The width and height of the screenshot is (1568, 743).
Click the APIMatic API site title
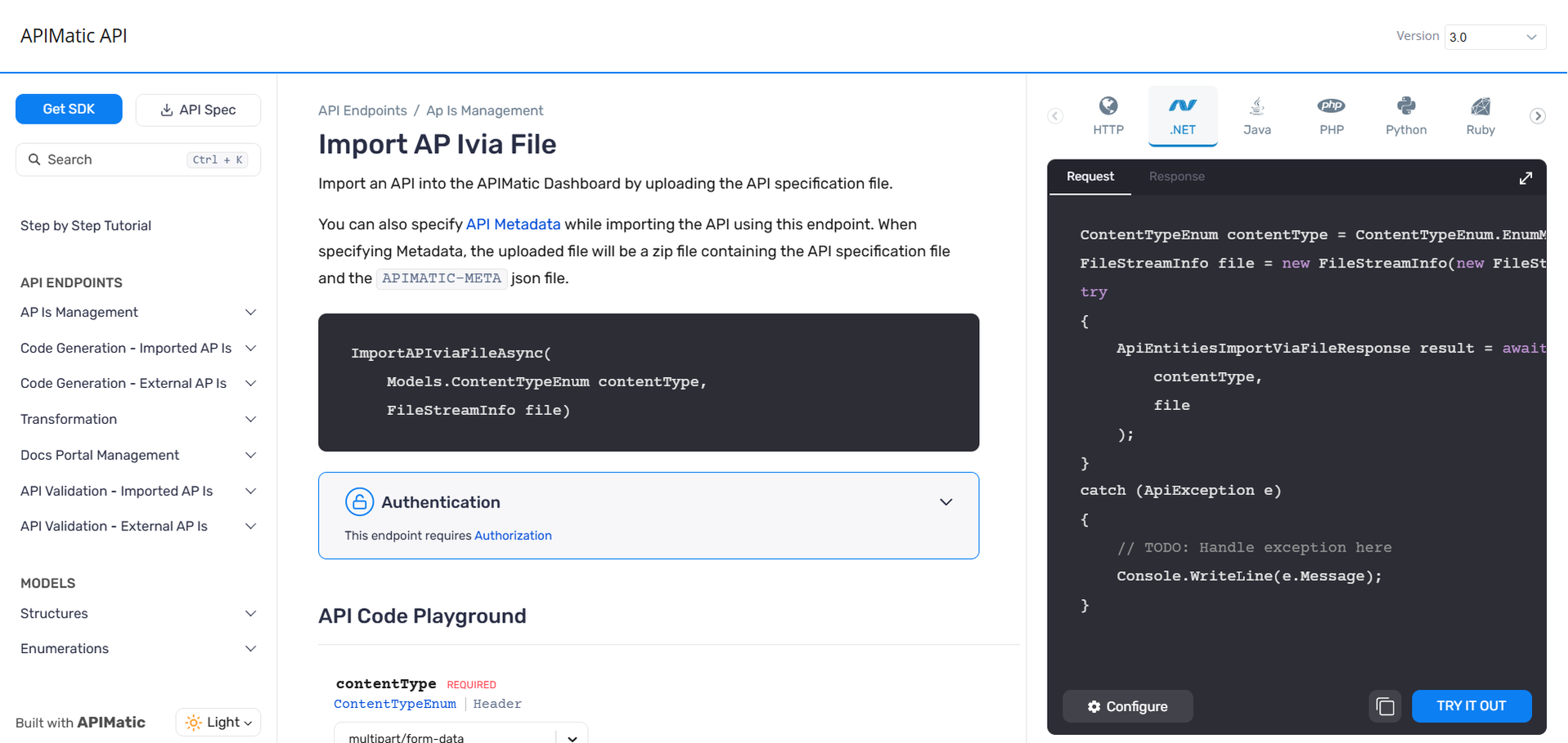click(x=74, y=36)
